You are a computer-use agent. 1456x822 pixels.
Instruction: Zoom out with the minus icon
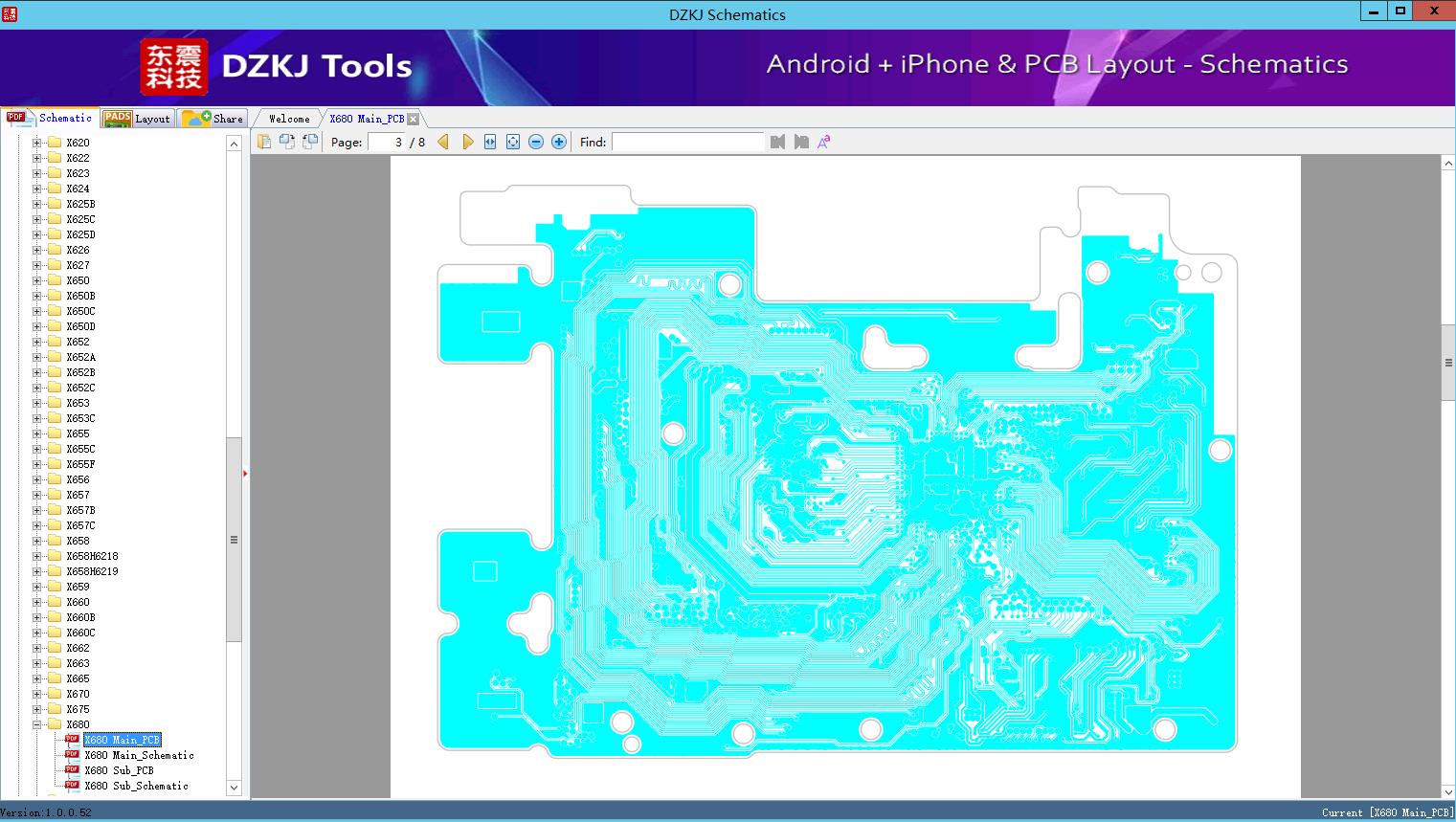coord(536,142)
